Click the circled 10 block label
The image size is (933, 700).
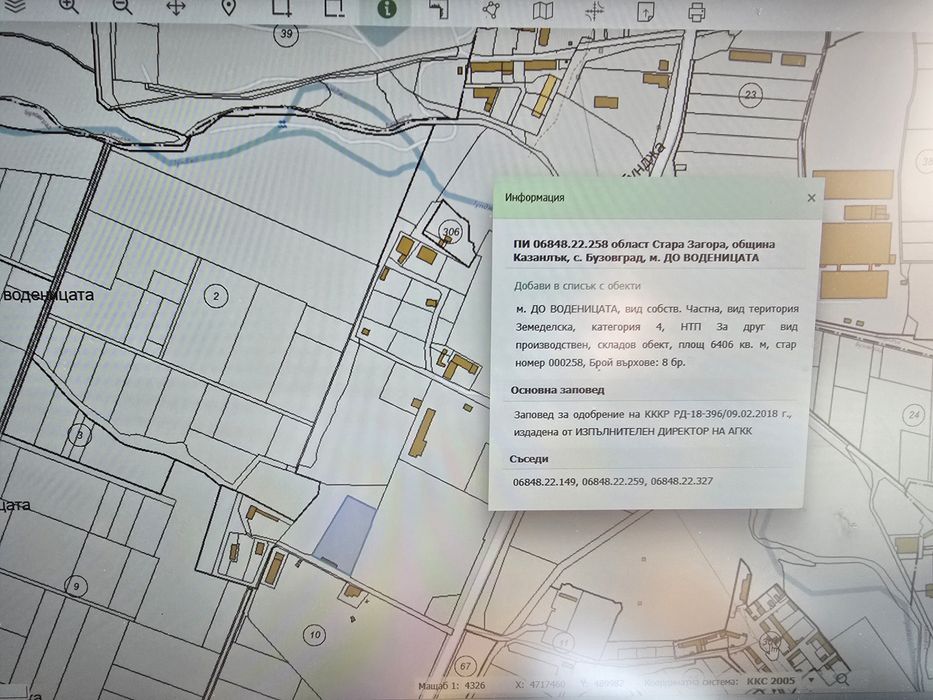tap(315, 635)
